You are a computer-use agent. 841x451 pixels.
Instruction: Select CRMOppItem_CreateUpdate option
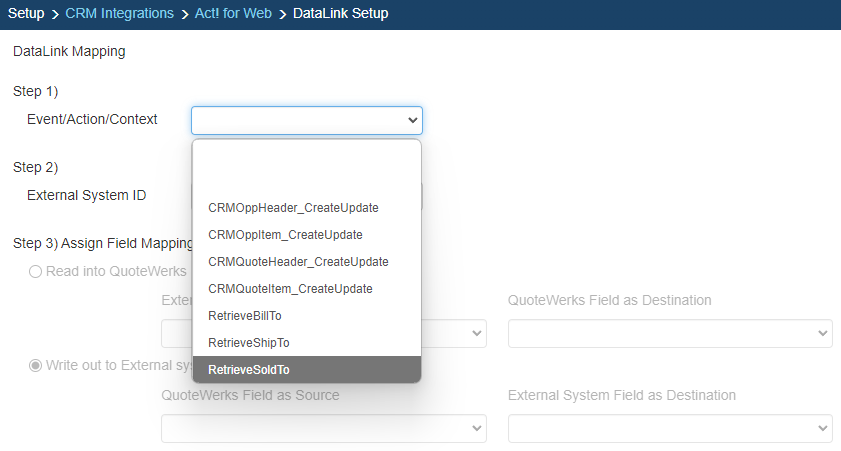point(285,235)
